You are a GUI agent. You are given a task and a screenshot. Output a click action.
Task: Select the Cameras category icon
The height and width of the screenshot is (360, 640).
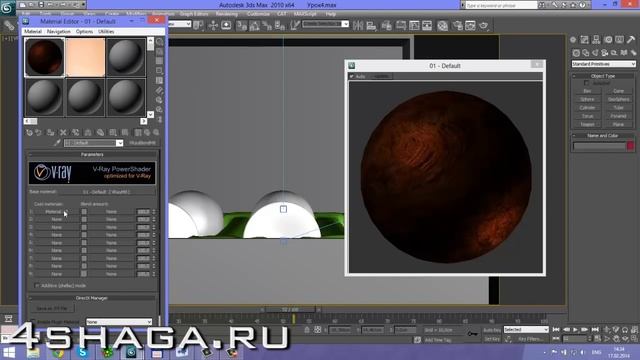(x=604, y=53)
